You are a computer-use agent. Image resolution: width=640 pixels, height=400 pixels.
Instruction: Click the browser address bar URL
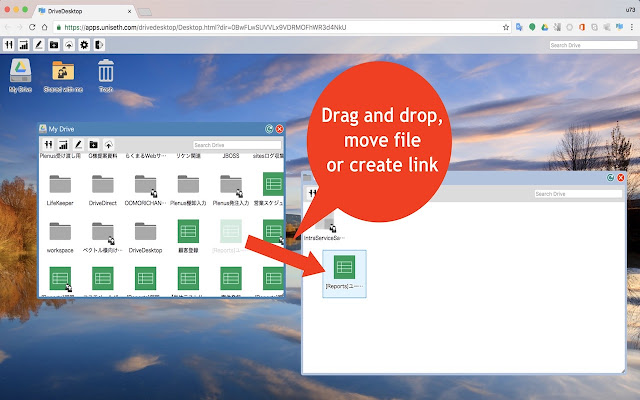pyautogui.click(x=205, y=27)
